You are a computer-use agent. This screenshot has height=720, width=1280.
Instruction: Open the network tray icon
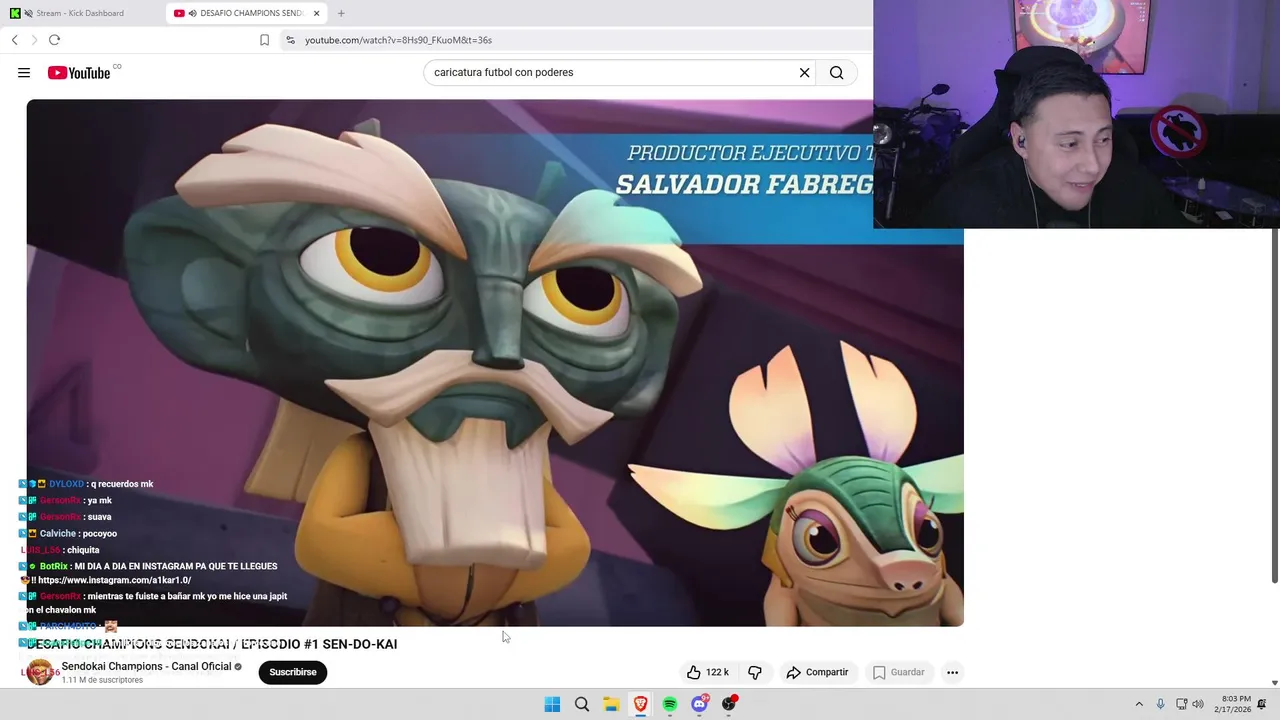coord(1181,704)
